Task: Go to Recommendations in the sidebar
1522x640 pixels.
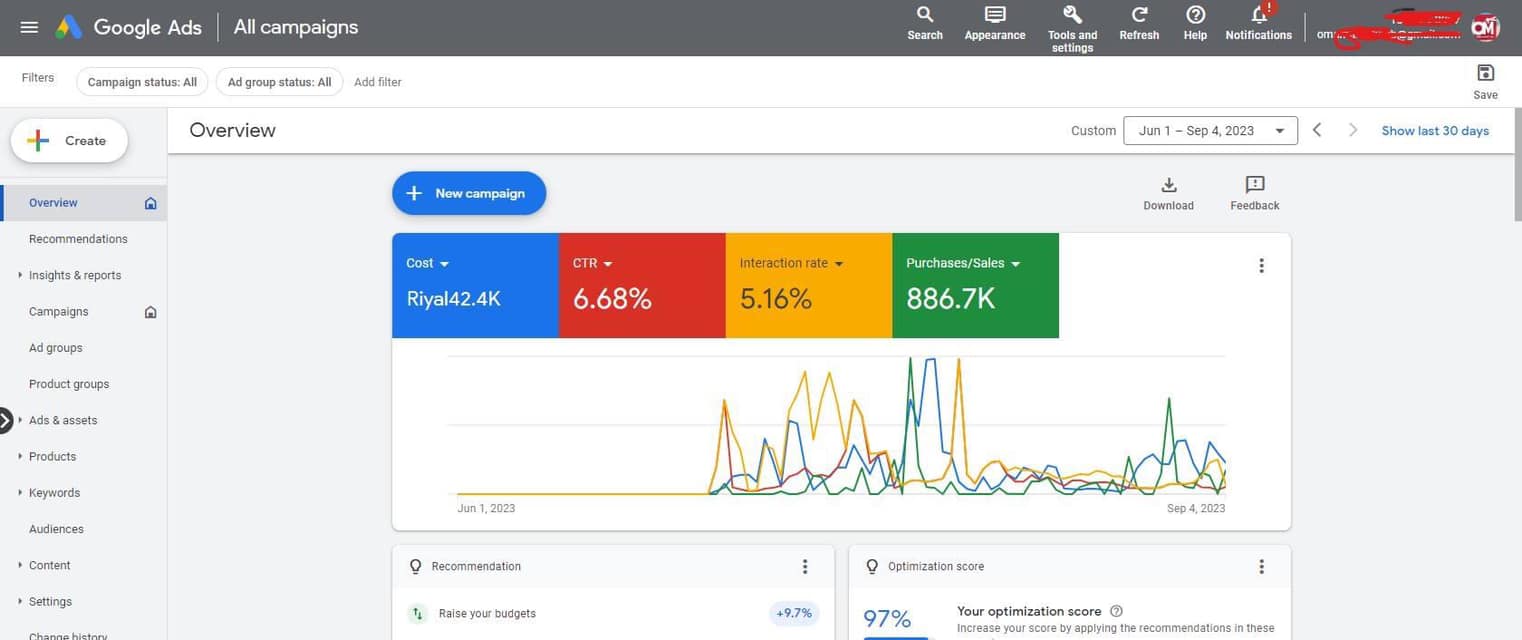Action: click(78, 239)
